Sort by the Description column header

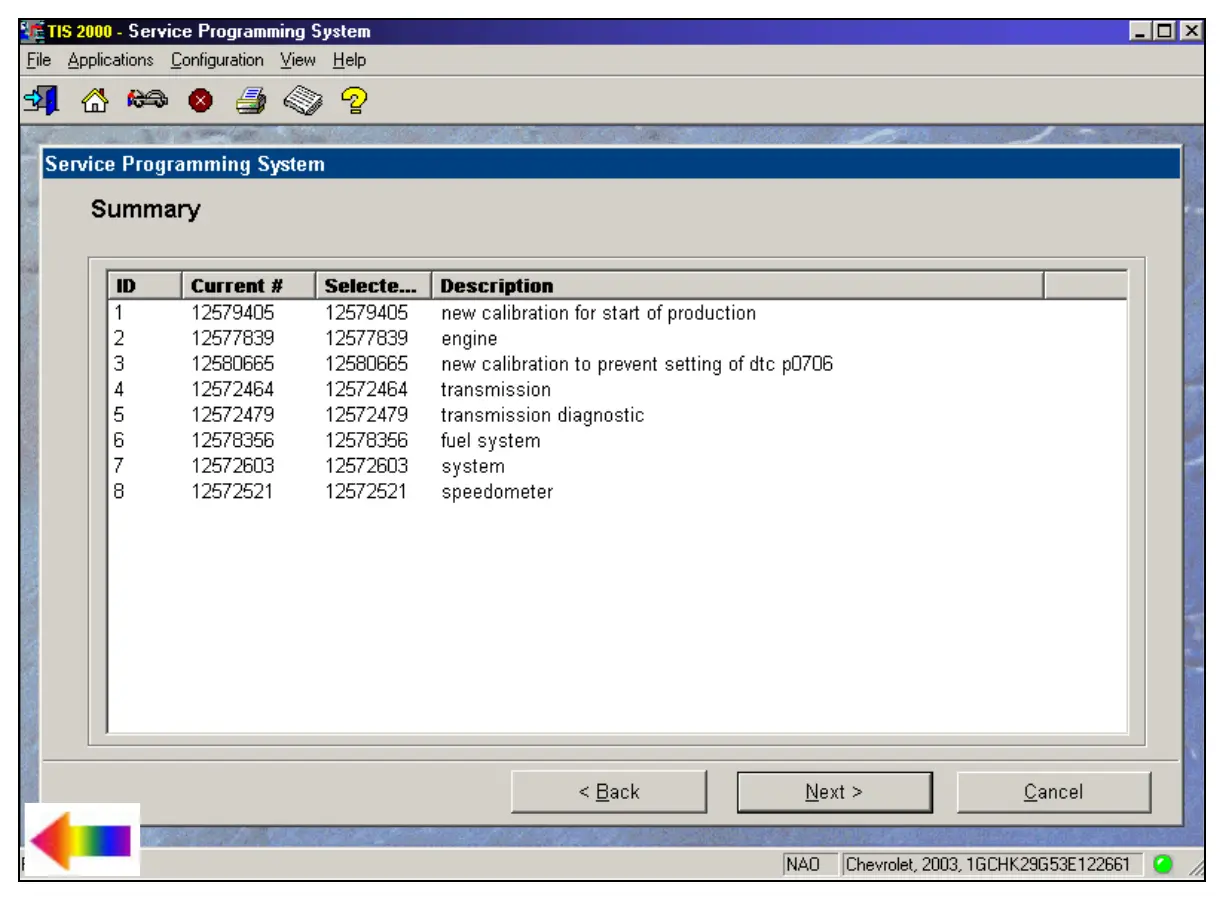pos(736,286)
